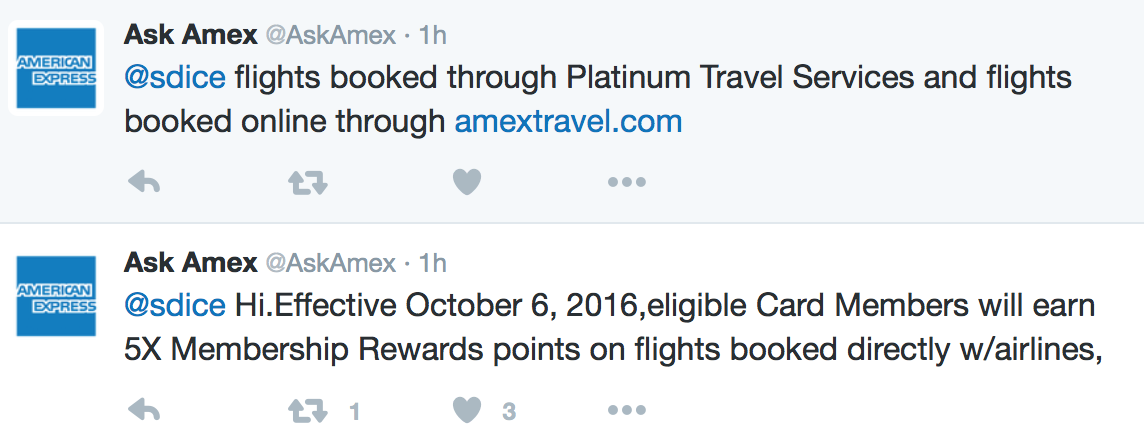
Task: Like the first Ask Amex tweet
Action: point(467,182)
